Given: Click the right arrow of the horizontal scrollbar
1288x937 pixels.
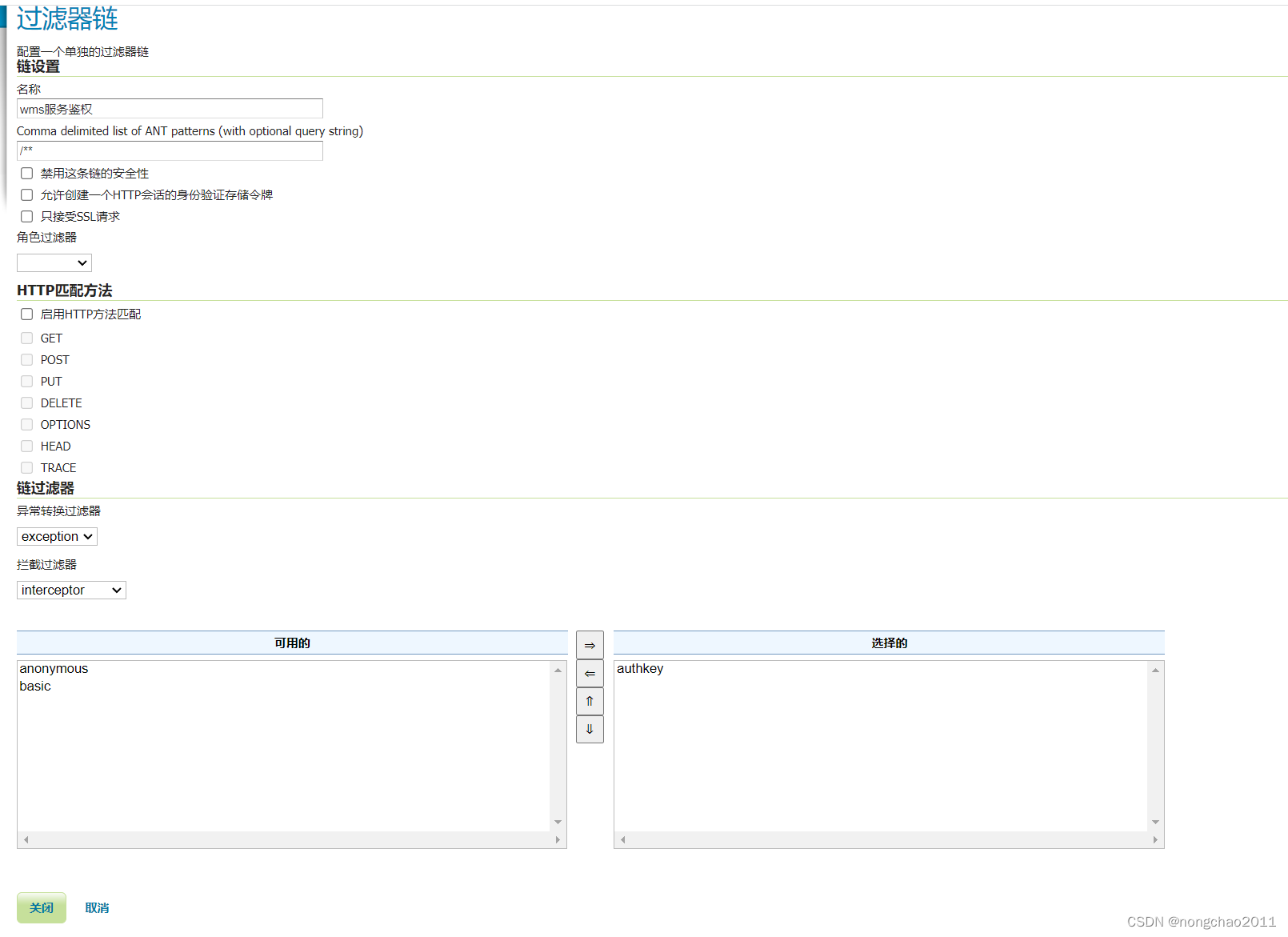Looking at the screenshot, I should coord(558,839).
